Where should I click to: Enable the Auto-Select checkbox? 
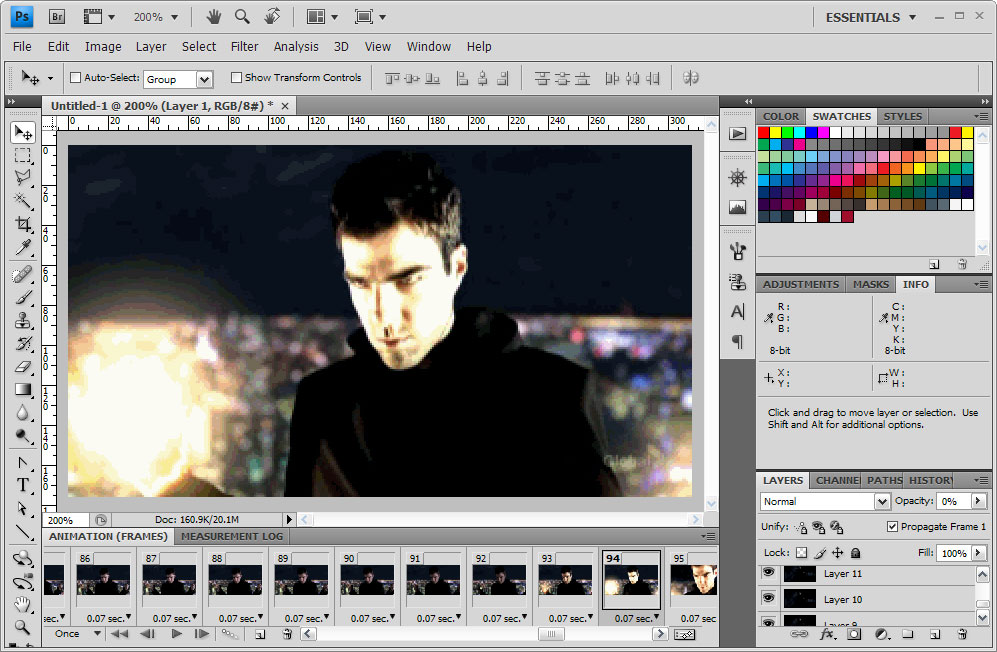click(76, 78)
